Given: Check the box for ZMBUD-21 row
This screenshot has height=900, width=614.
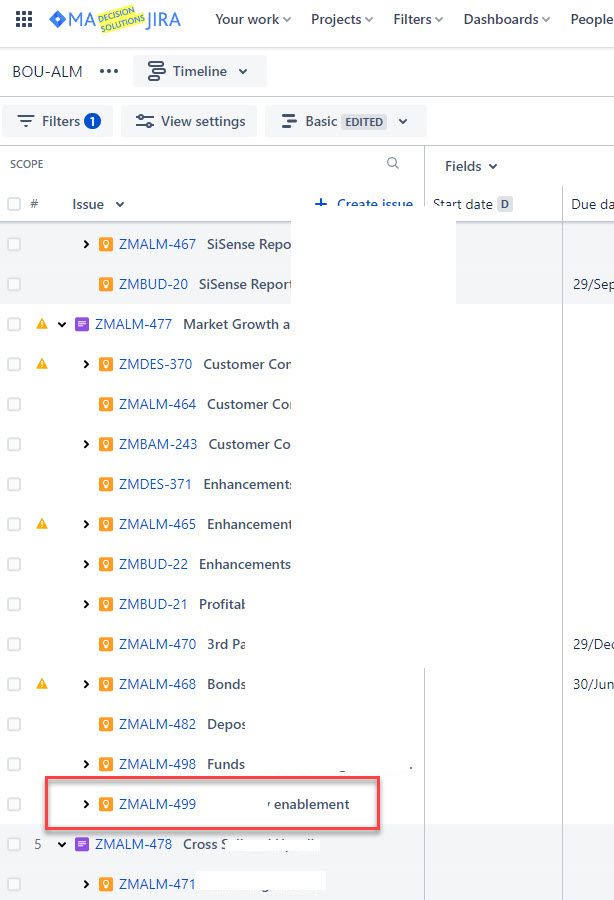Looking at the screenshot, I should click(14, 604).
